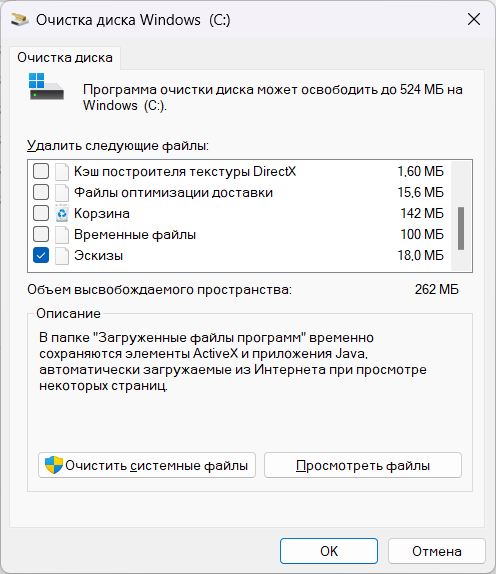Click the Просмотреть файлы button
This screenshot has height=574, width=496.
click(x=363, y=465)
